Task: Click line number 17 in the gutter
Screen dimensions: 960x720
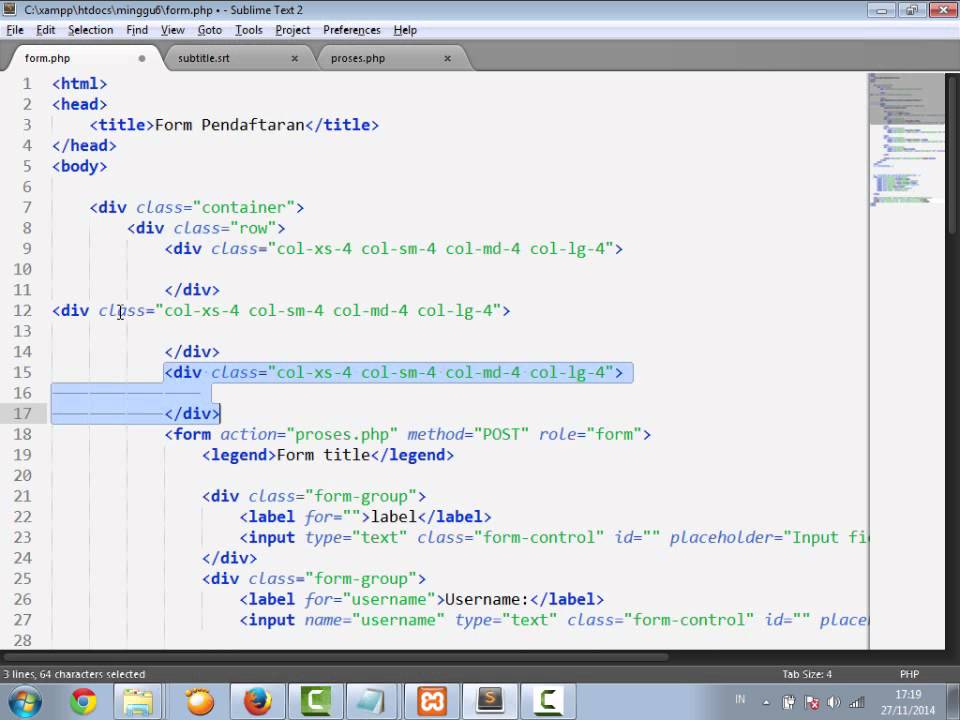Action: (23, 413)
